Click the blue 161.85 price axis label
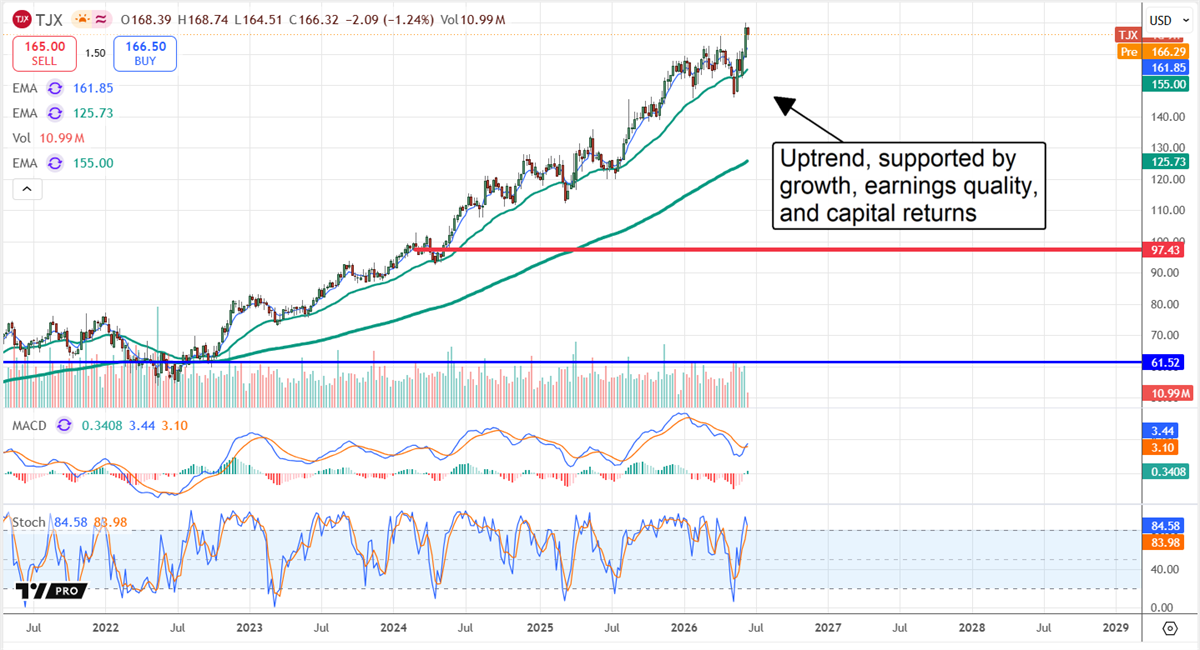 tap(1168, 67)
